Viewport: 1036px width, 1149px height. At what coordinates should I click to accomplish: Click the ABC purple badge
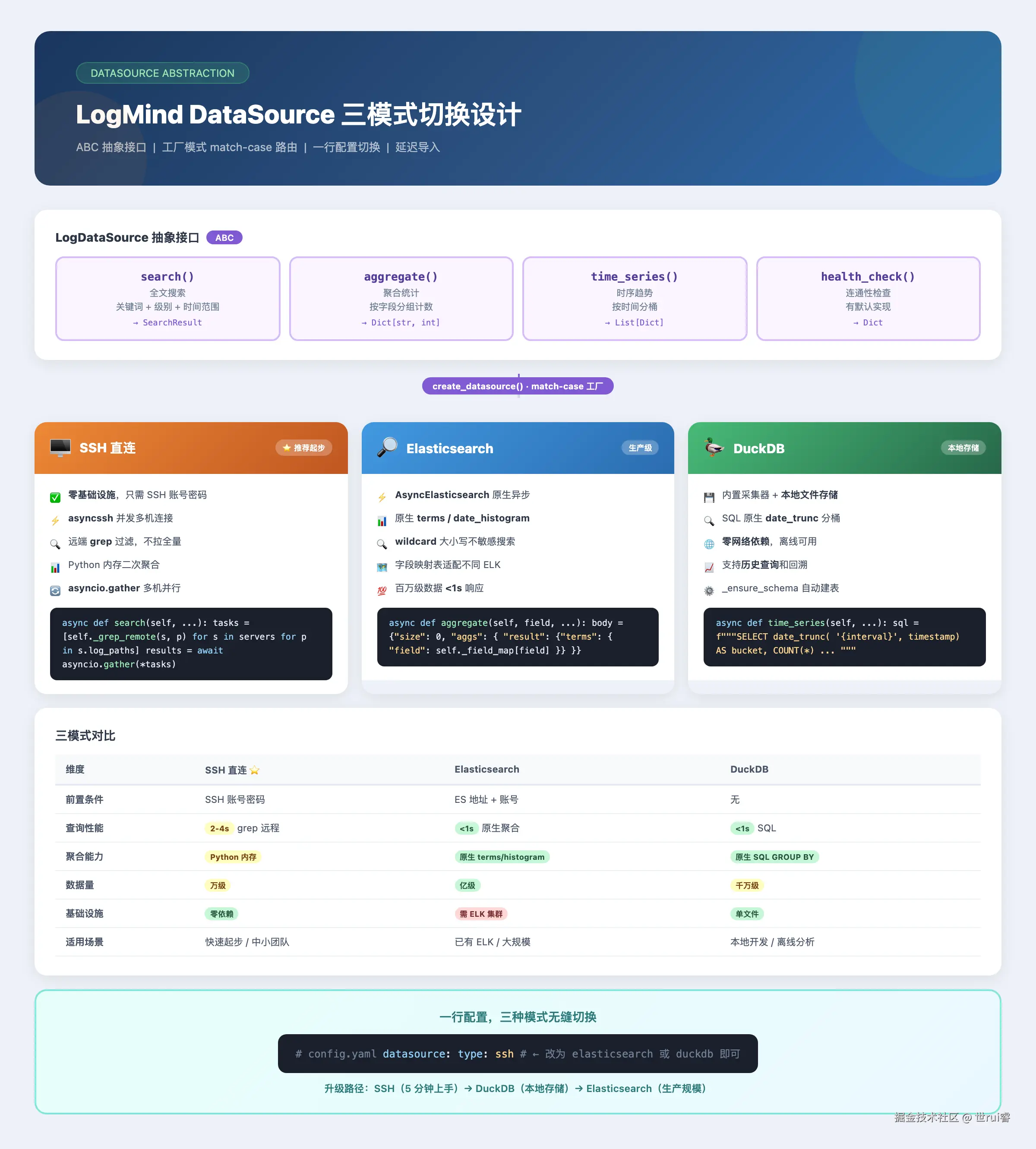click(224, 237)
